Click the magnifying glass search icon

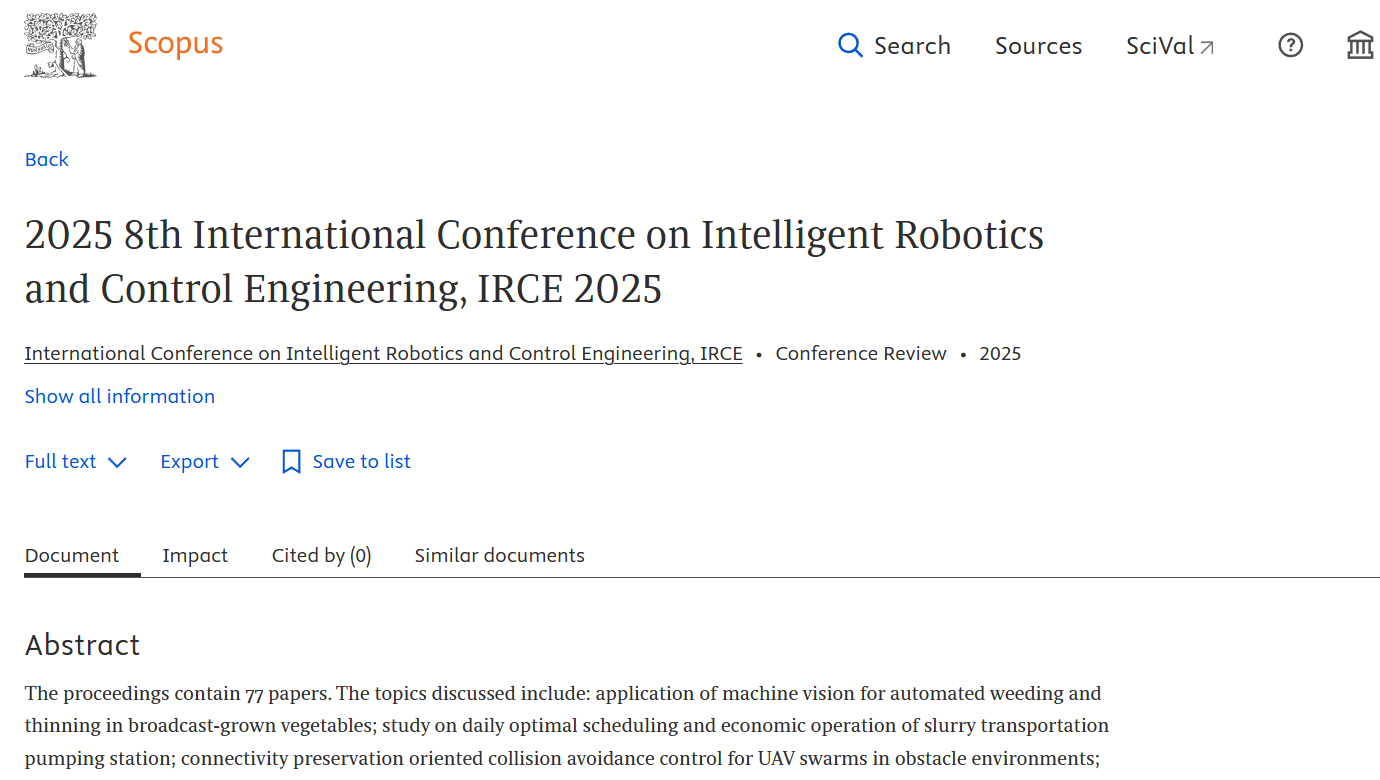pos(850,45)
